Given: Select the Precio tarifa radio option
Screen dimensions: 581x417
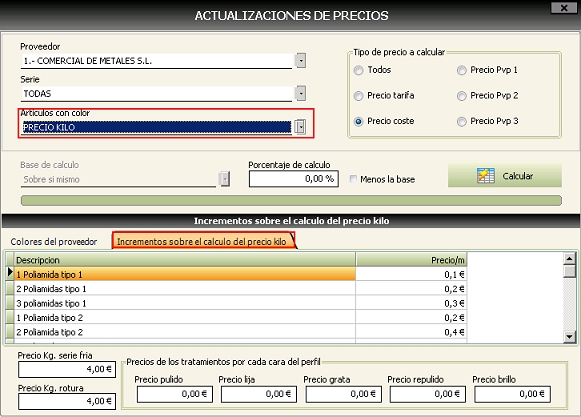Looking at the screenshot, I should [x=358, y=96].
